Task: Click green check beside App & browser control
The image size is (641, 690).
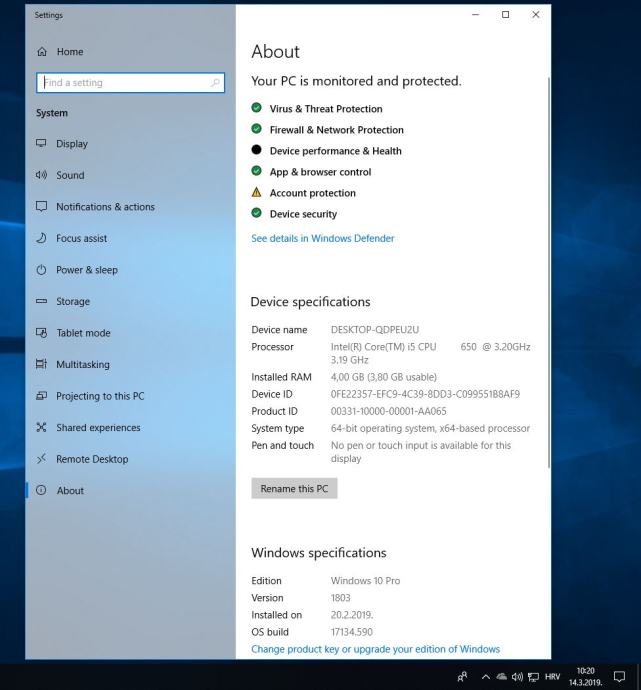Action: tap(256, 171)
